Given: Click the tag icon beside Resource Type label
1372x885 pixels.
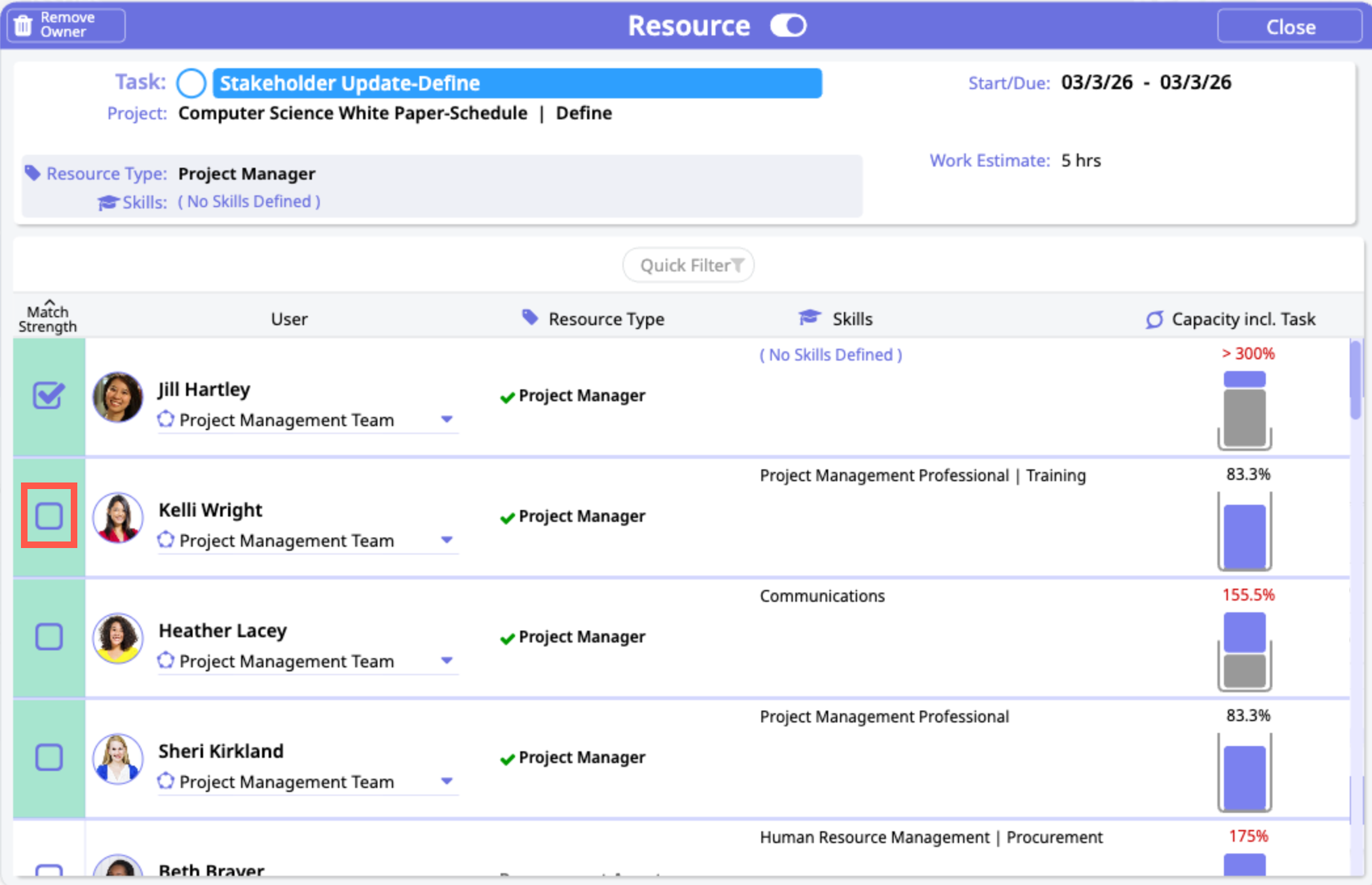Looking at the screenshot, I should (x=33, y=173).
